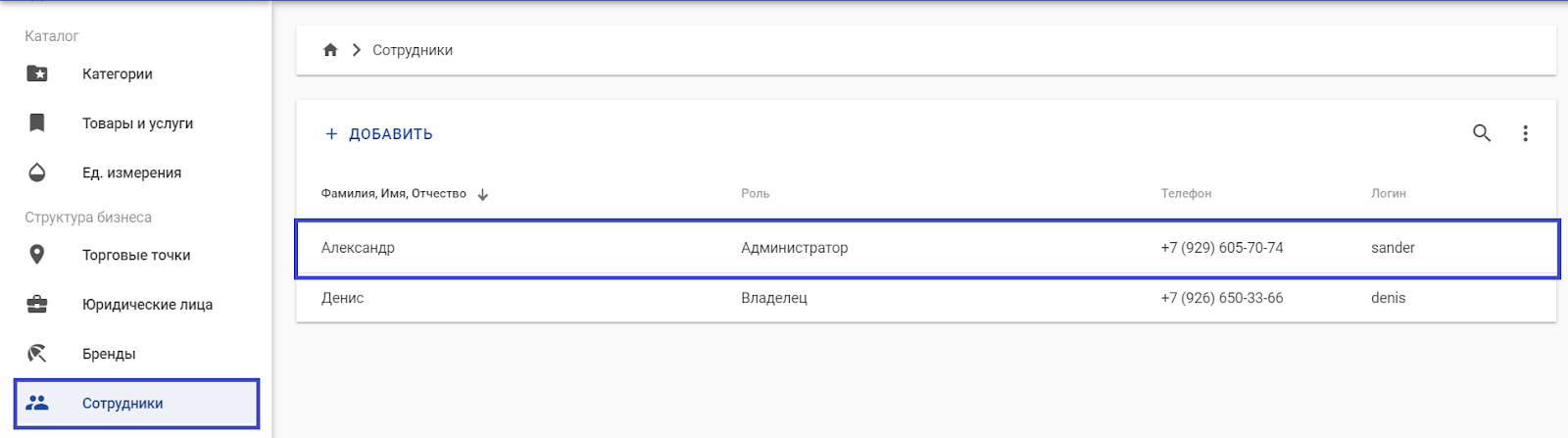Click the Сотрудники breadcrumb link
Viewport: 1568px width, 438px height.
413,50
